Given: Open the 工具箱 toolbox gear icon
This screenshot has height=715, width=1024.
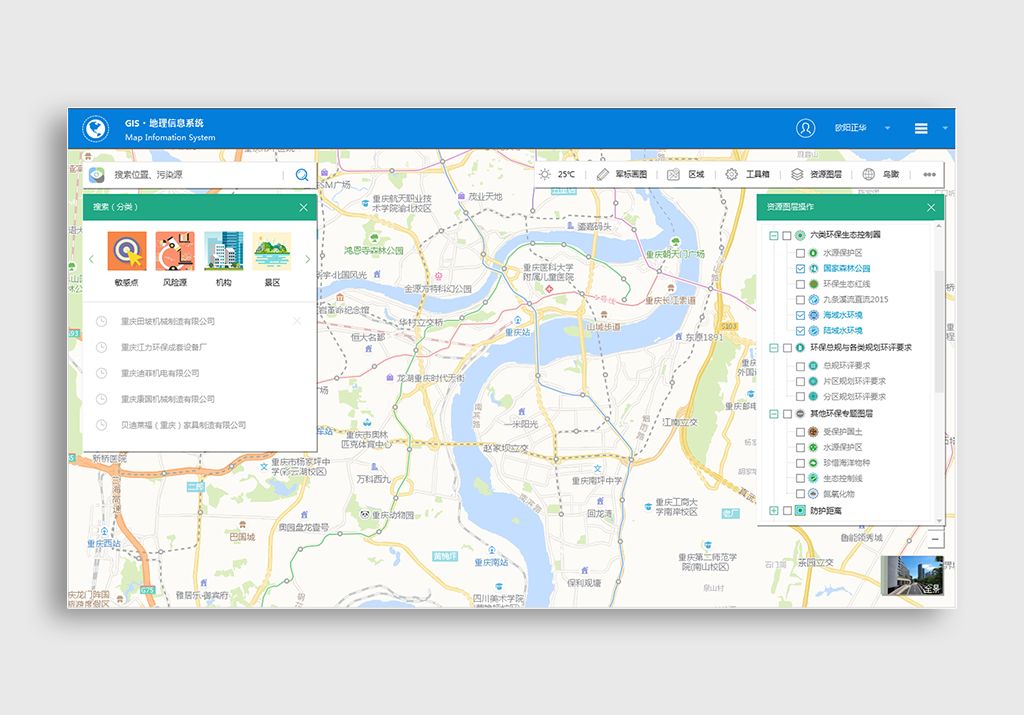Looking at the screenshot, I should pyautogui.click(x=732, y=174).
